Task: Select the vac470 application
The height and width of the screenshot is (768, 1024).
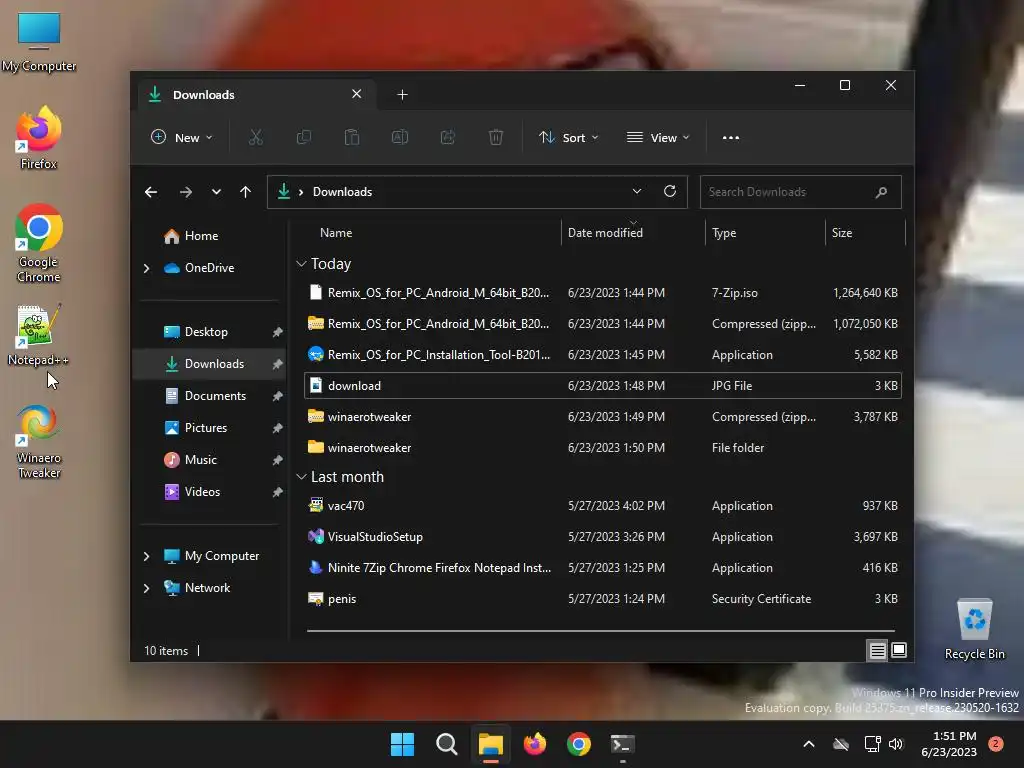Action: click(602, 506)
